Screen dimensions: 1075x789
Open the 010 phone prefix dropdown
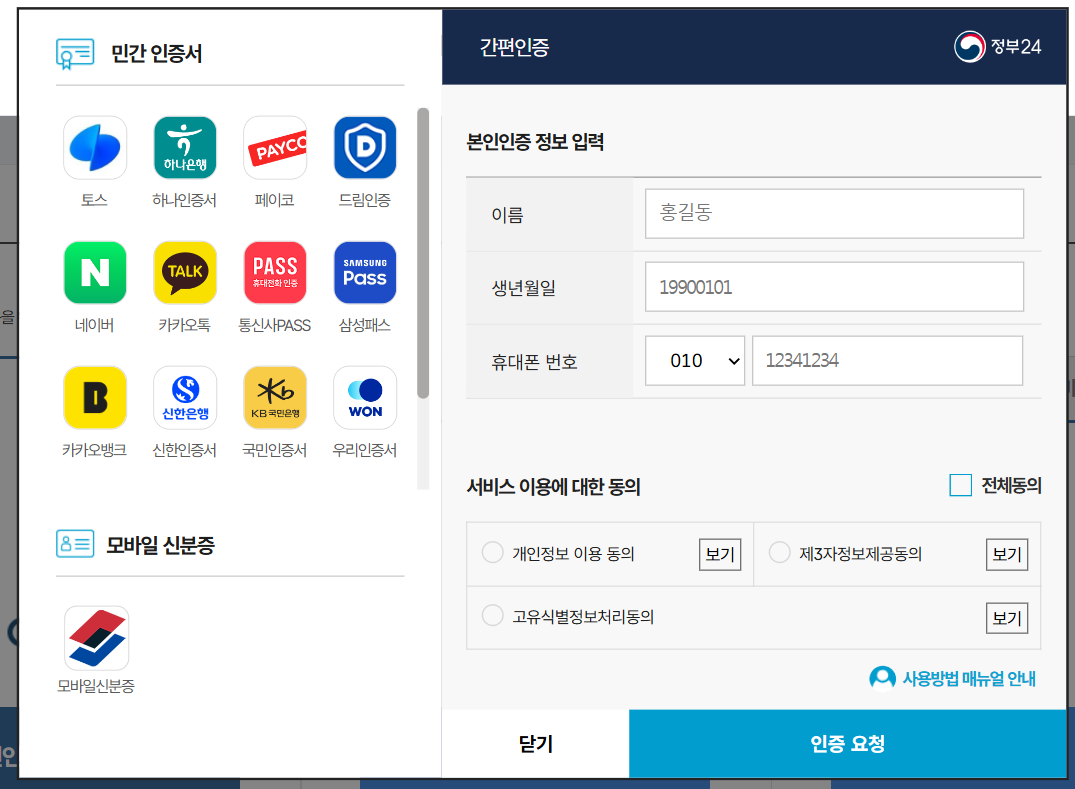click(x=695, y=361)
